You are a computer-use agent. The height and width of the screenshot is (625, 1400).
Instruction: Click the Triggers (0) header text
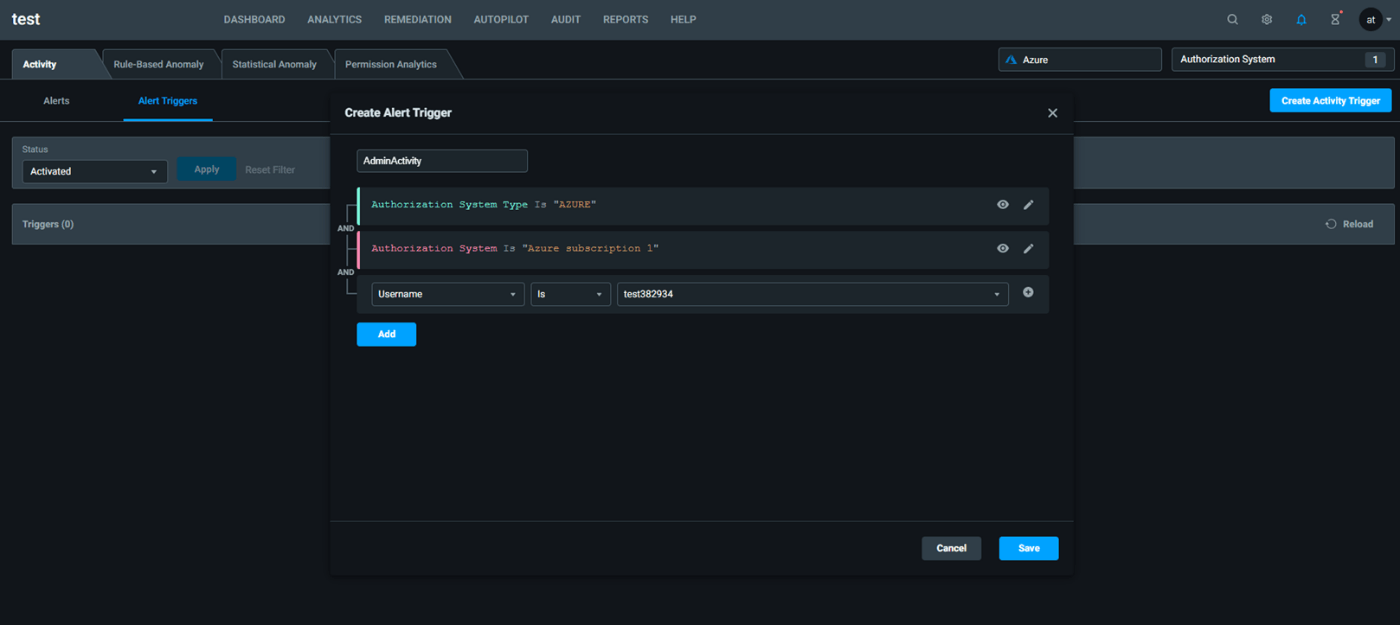click(48, 224)
